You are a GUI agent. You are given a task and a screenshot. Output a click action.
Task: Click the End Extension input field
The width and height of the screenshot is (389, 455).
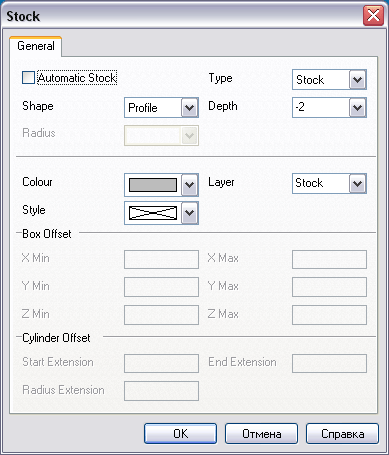coord(329,363)
